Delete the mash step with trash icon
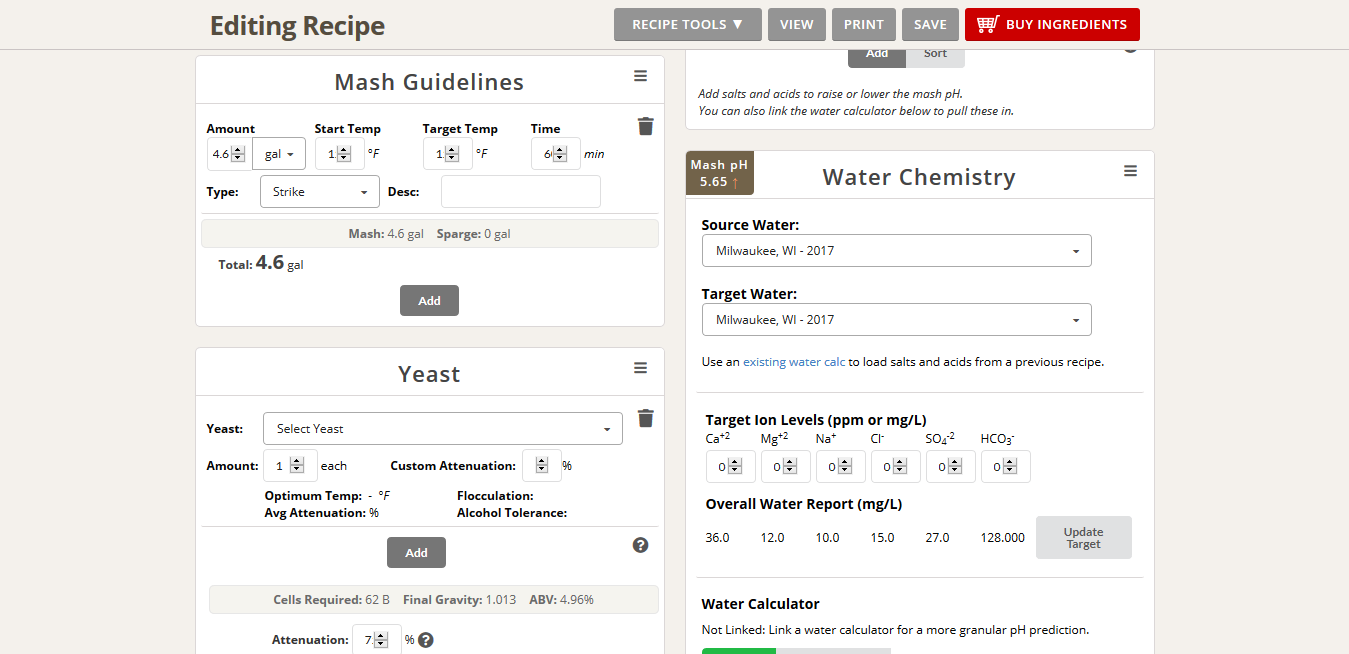Screen dimensions: 1349x654 coord(646,126)
